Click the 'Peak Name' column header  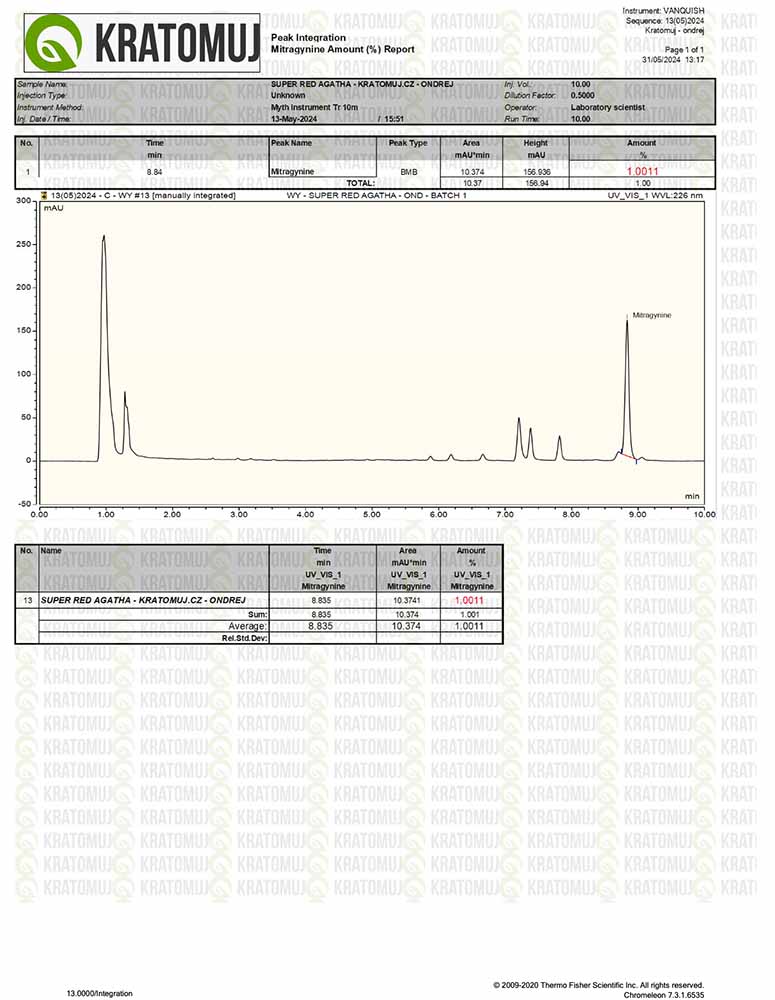pos(292,143)
